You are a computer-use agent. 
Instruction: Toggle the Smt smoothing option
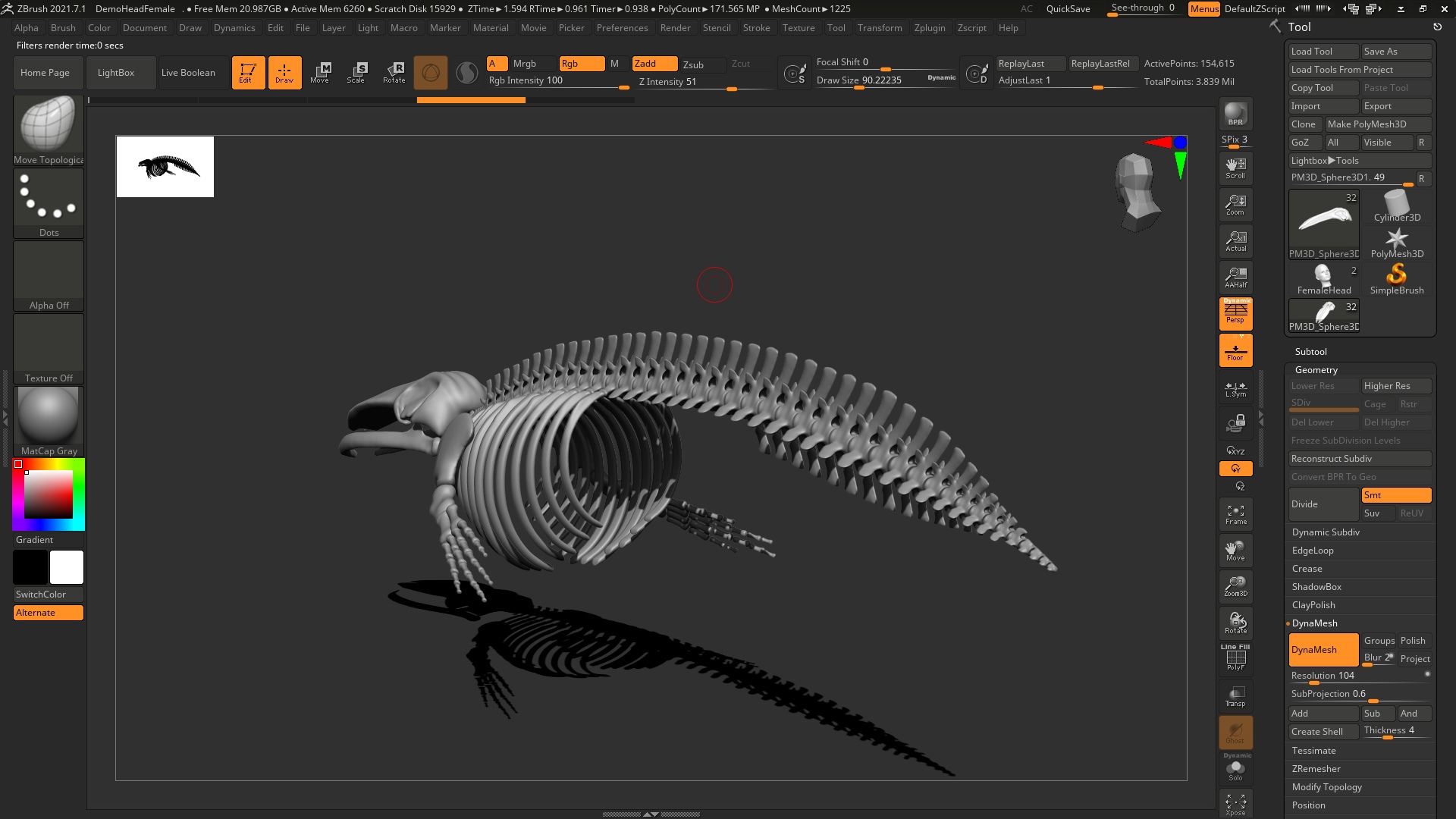tap(1395, 495)
